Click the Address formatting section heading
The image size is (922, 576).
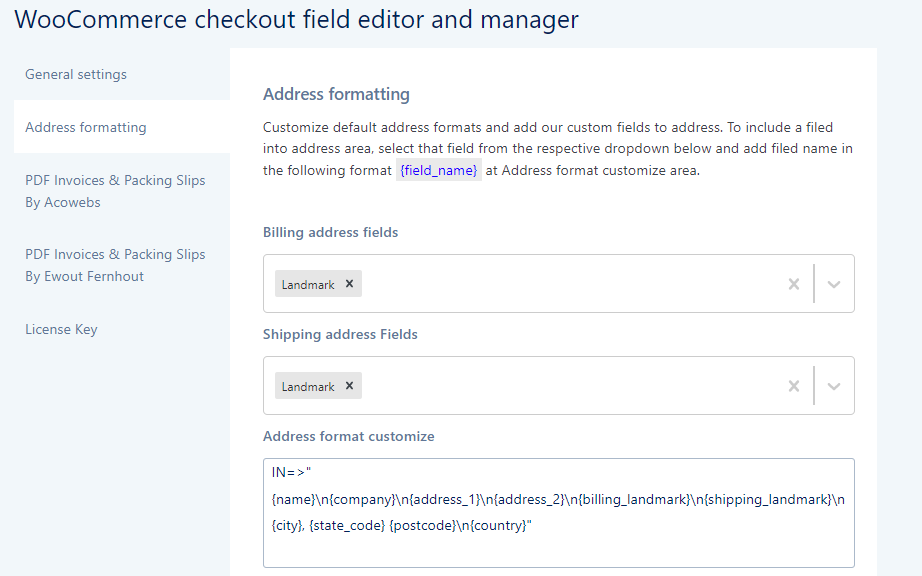pyautogui.click(x=336, y=94)
